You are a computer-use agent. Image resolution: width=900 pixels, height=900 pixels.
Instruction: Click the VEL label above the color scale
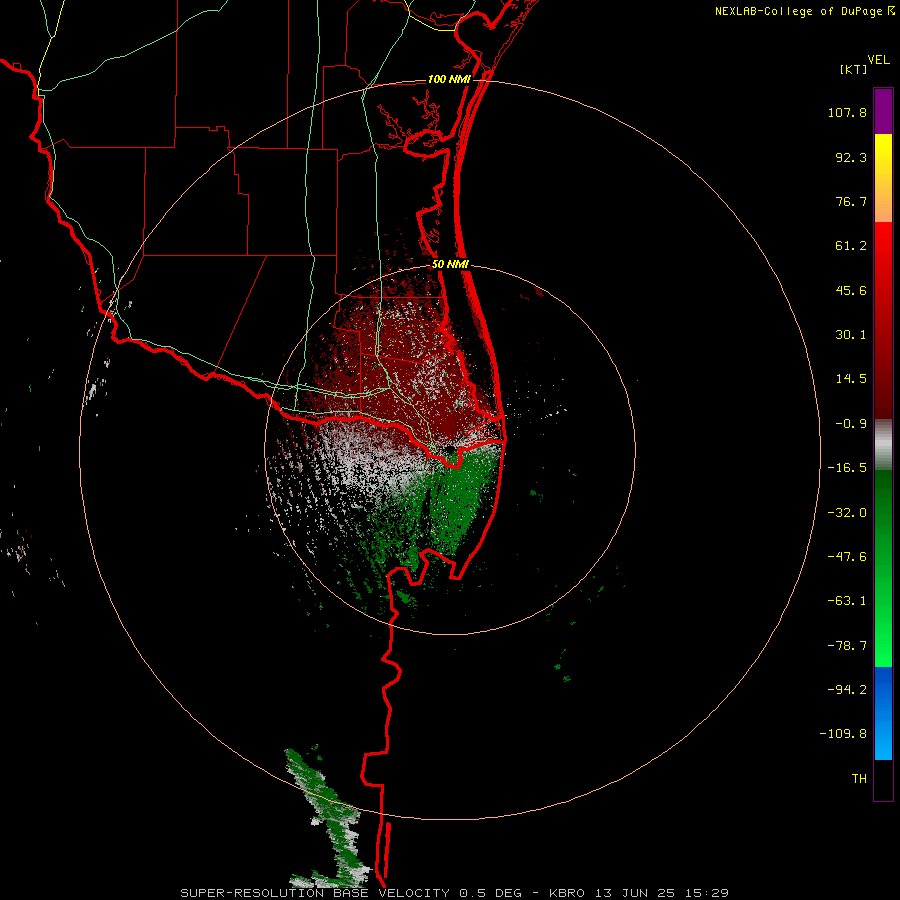click(878, 59)
